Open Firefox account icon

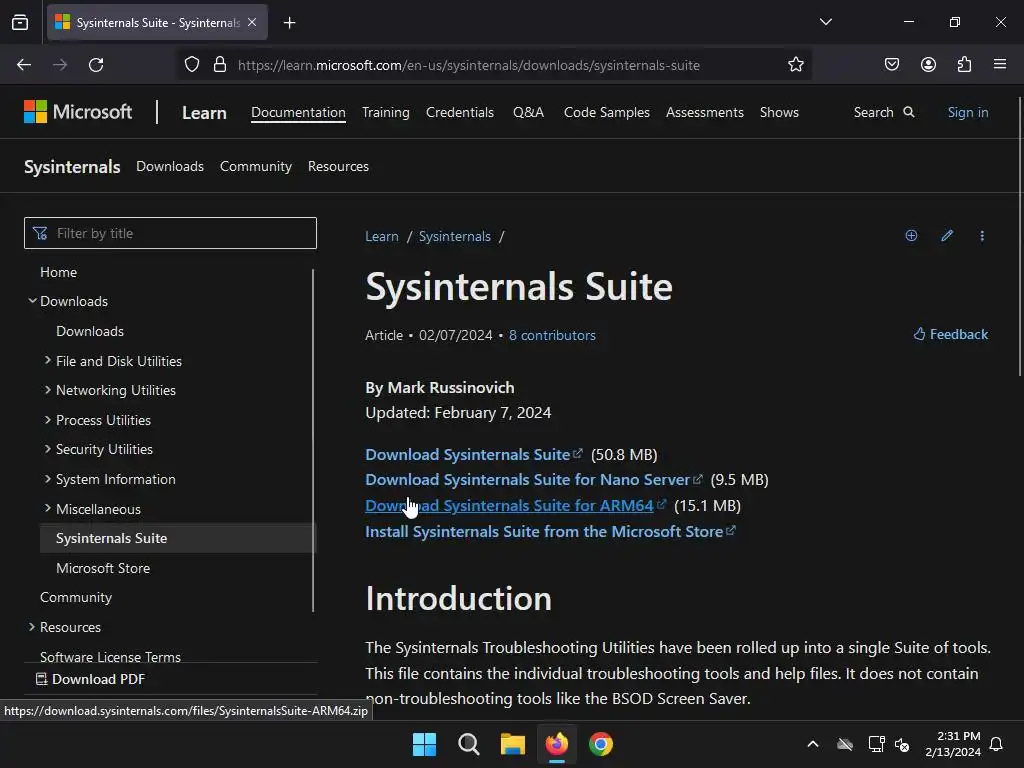click(928, 65)
